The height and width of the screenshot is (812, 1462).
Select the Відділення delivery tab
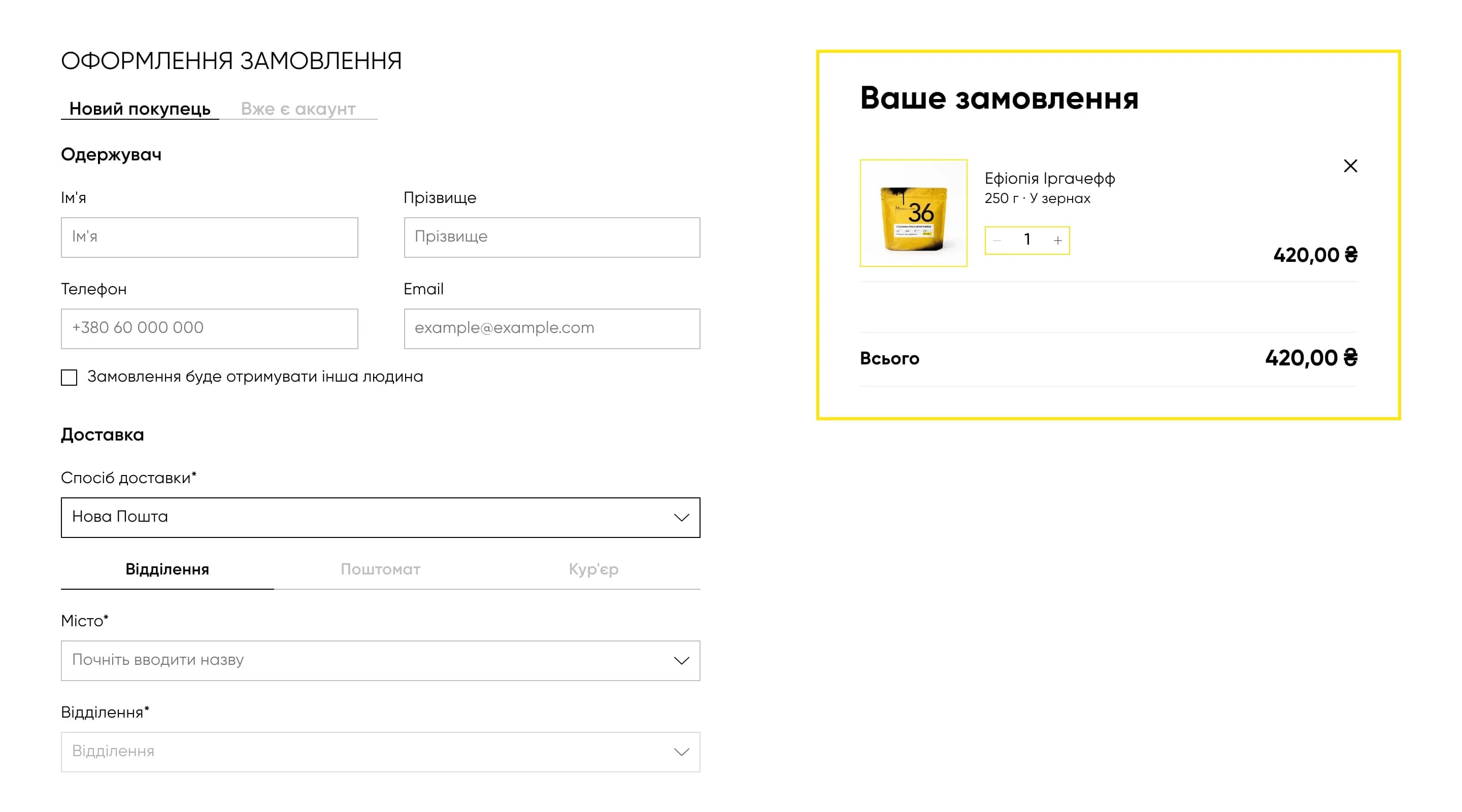click(168, 569)
